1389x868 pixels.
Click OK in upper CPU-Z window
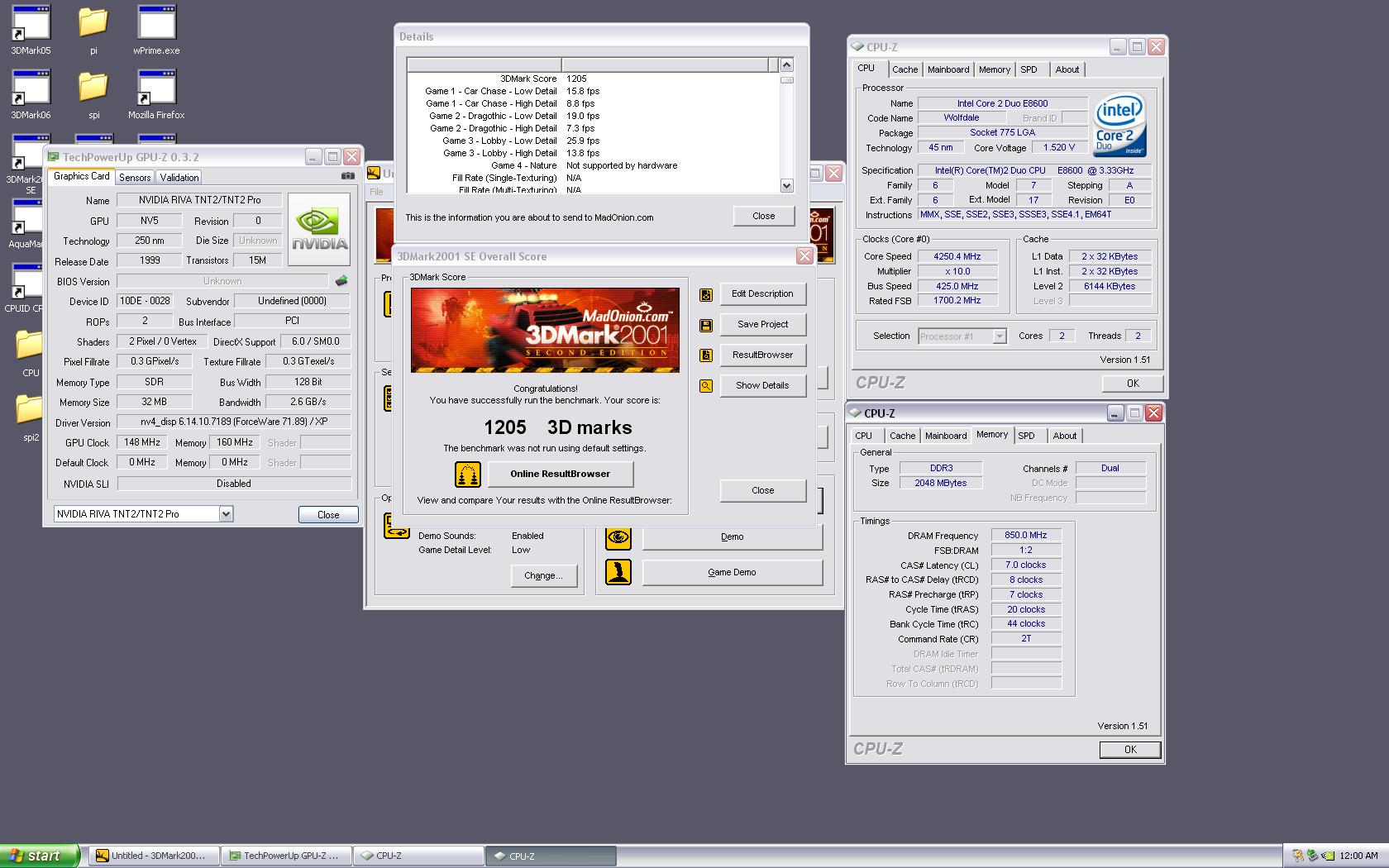pyautogui.click(x=1133, y=384)
